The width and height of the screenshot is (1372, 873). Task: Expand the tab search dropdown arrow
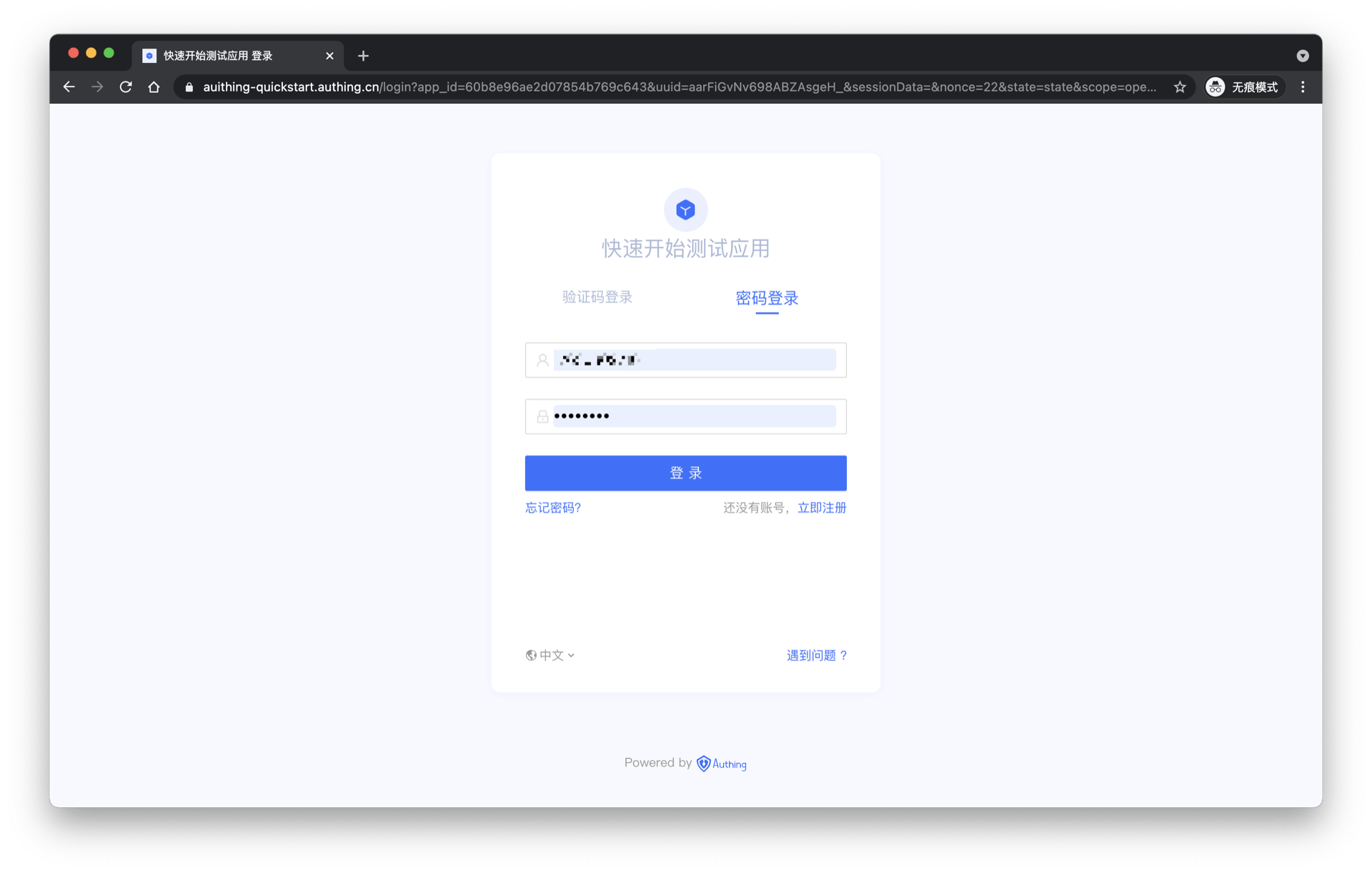click(x=1302, y=56)
